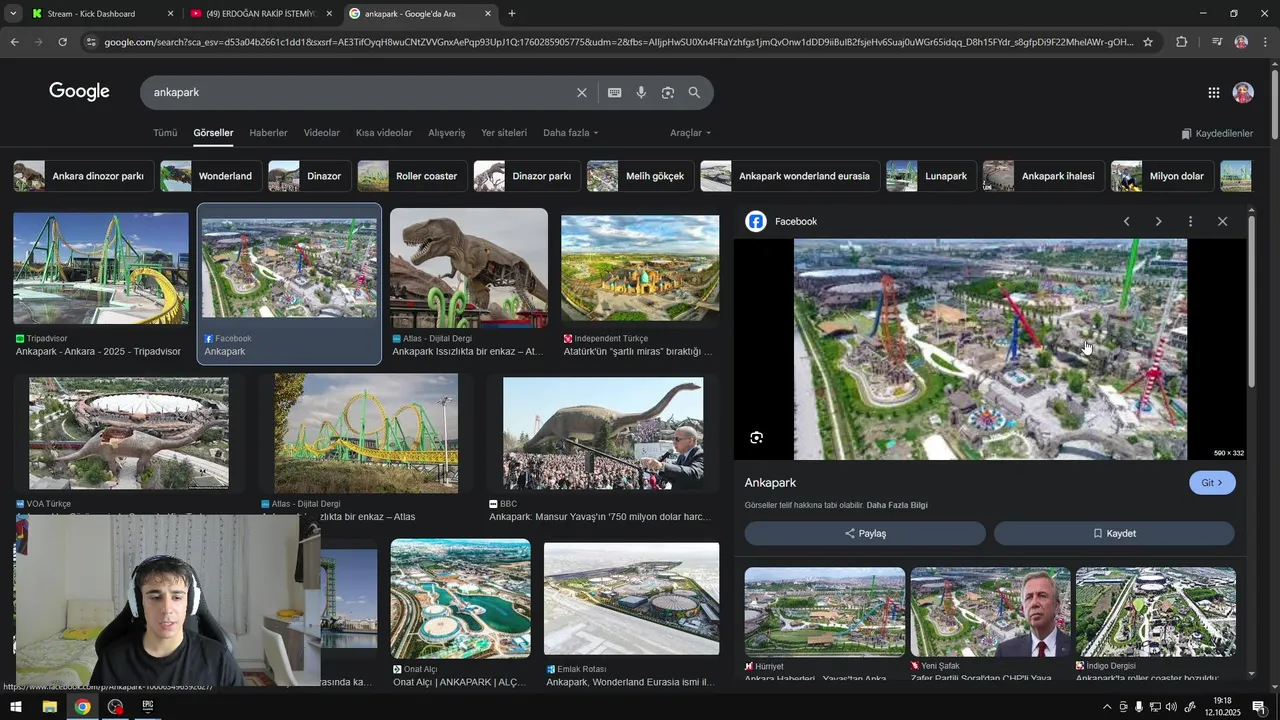Open the on-screen keyboard input tool
This screenshot has height=720, width=1280.
(614, 92)
